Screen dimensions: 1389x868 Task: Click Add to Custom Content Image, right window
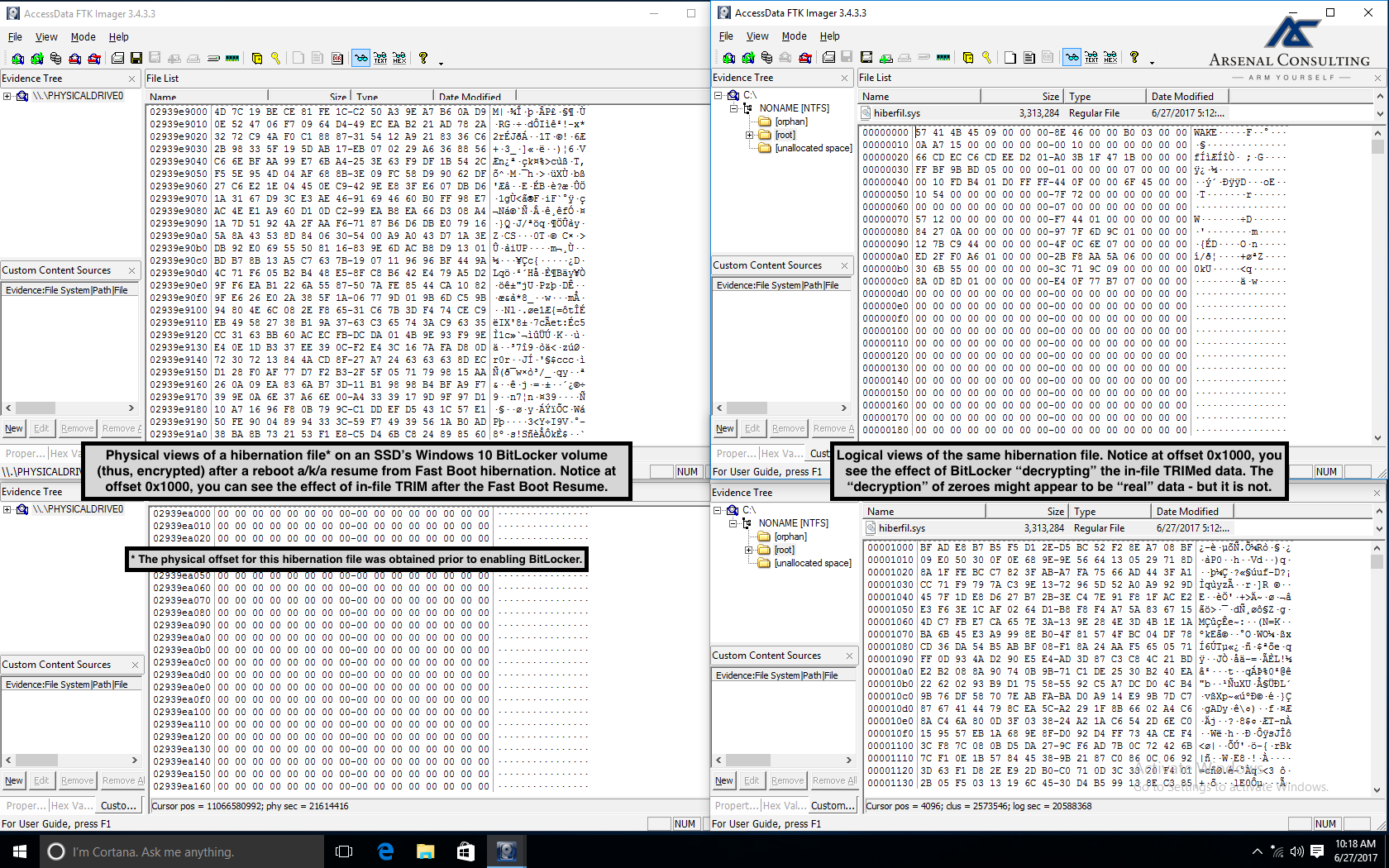pyautogui.click(x=885, y=58)
